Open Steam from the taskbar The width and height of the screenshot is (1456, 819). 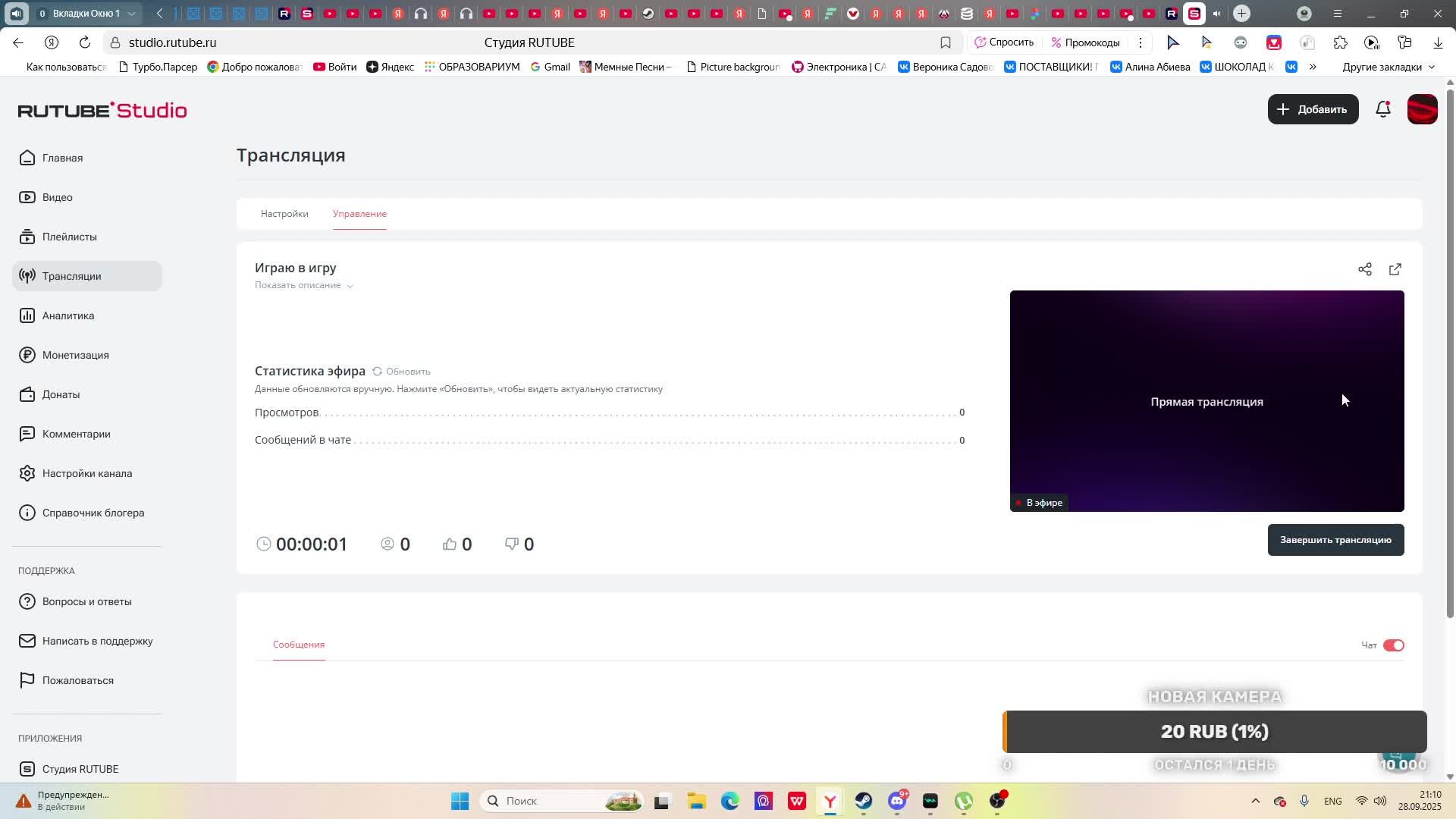point(863,801)
